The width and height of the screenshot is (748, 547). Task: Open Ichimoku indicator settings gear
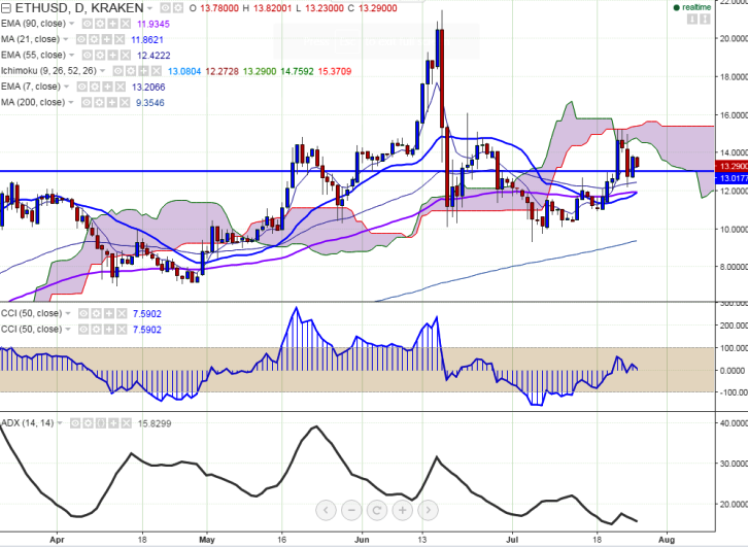pyautogui.click(x=131, y=71)
